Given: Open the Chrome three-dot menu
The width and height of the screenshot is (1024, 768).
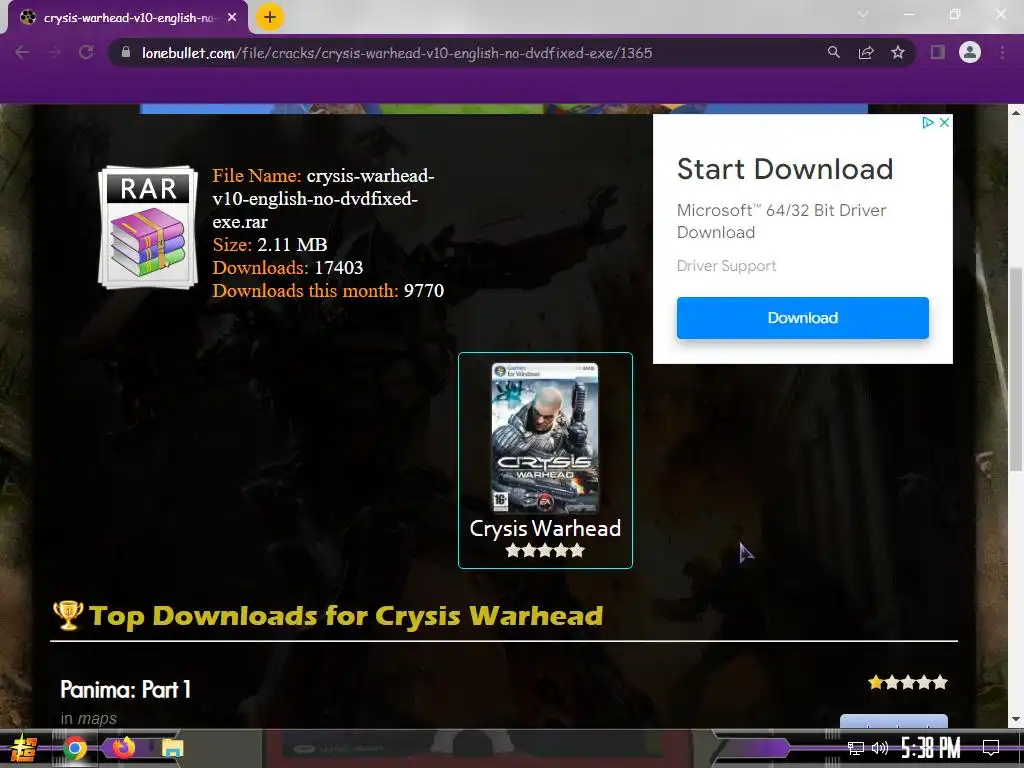Looking at the screenshot, I should tap(1002, 52).
